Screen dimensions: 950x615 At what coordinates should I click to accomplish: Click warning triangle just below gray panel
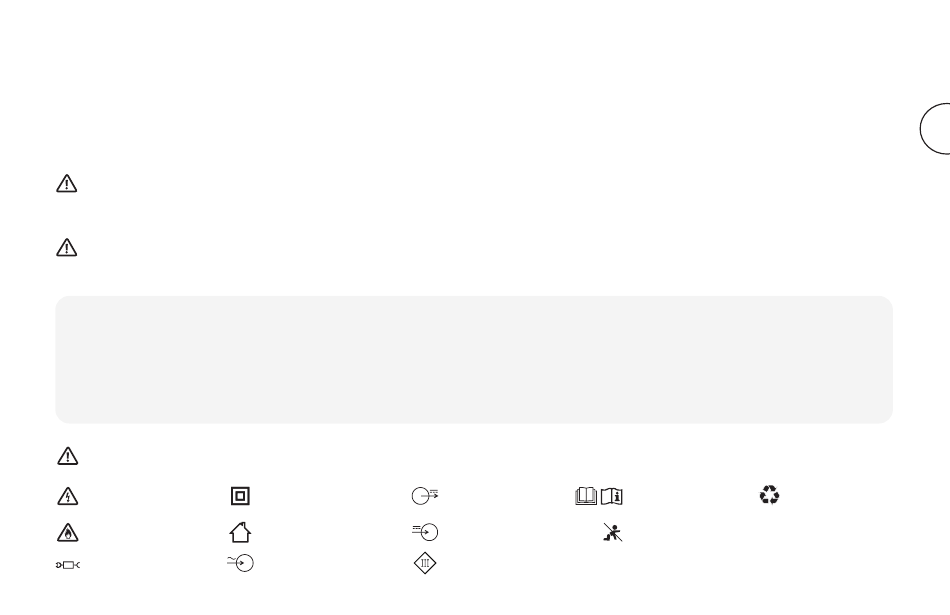67,456
